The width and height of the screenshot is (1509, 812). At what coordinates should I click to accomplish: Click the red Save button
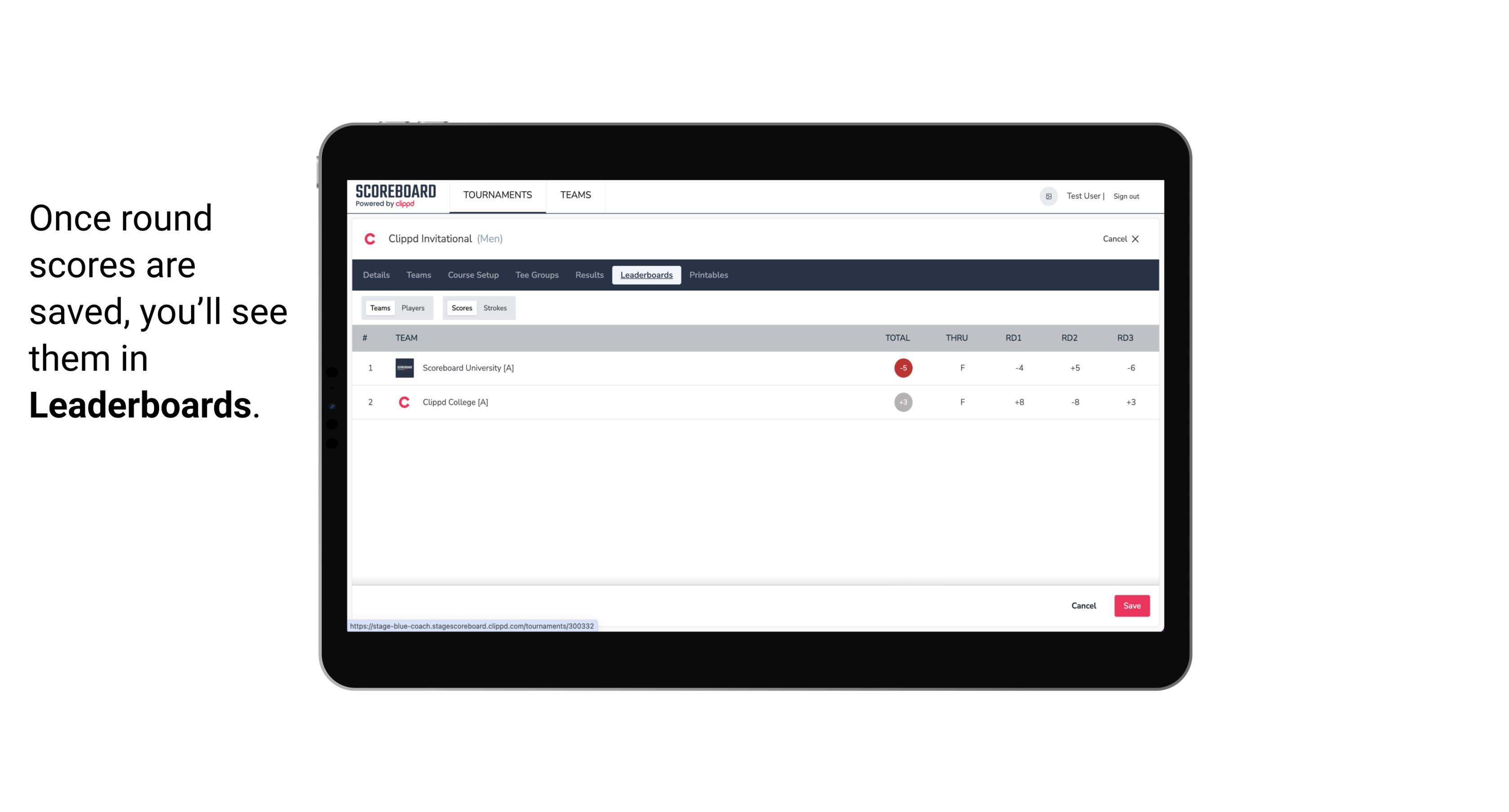pyautogui.click(x=1131, y=605)
